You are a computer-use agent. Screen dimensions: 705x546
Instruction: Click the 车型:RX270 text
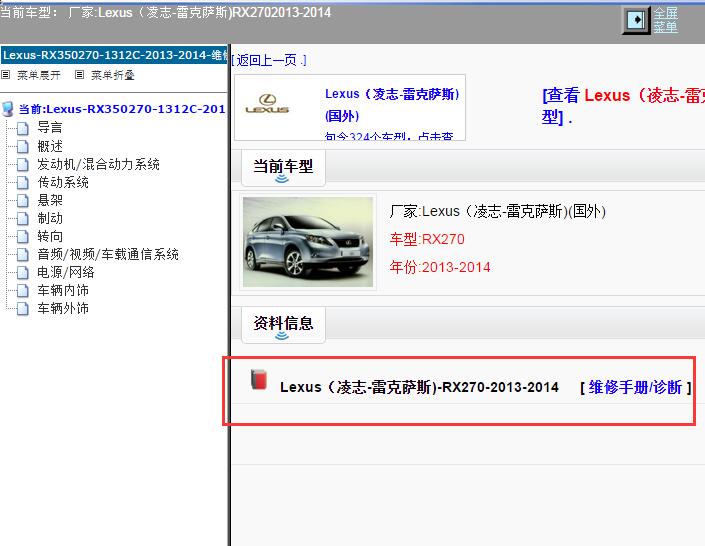click(427, 239)
